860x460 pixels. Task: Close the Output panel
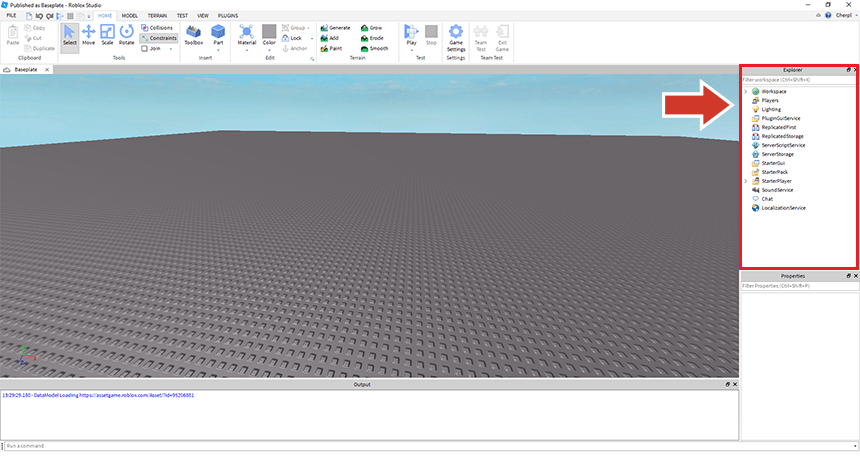pos(735,384)
